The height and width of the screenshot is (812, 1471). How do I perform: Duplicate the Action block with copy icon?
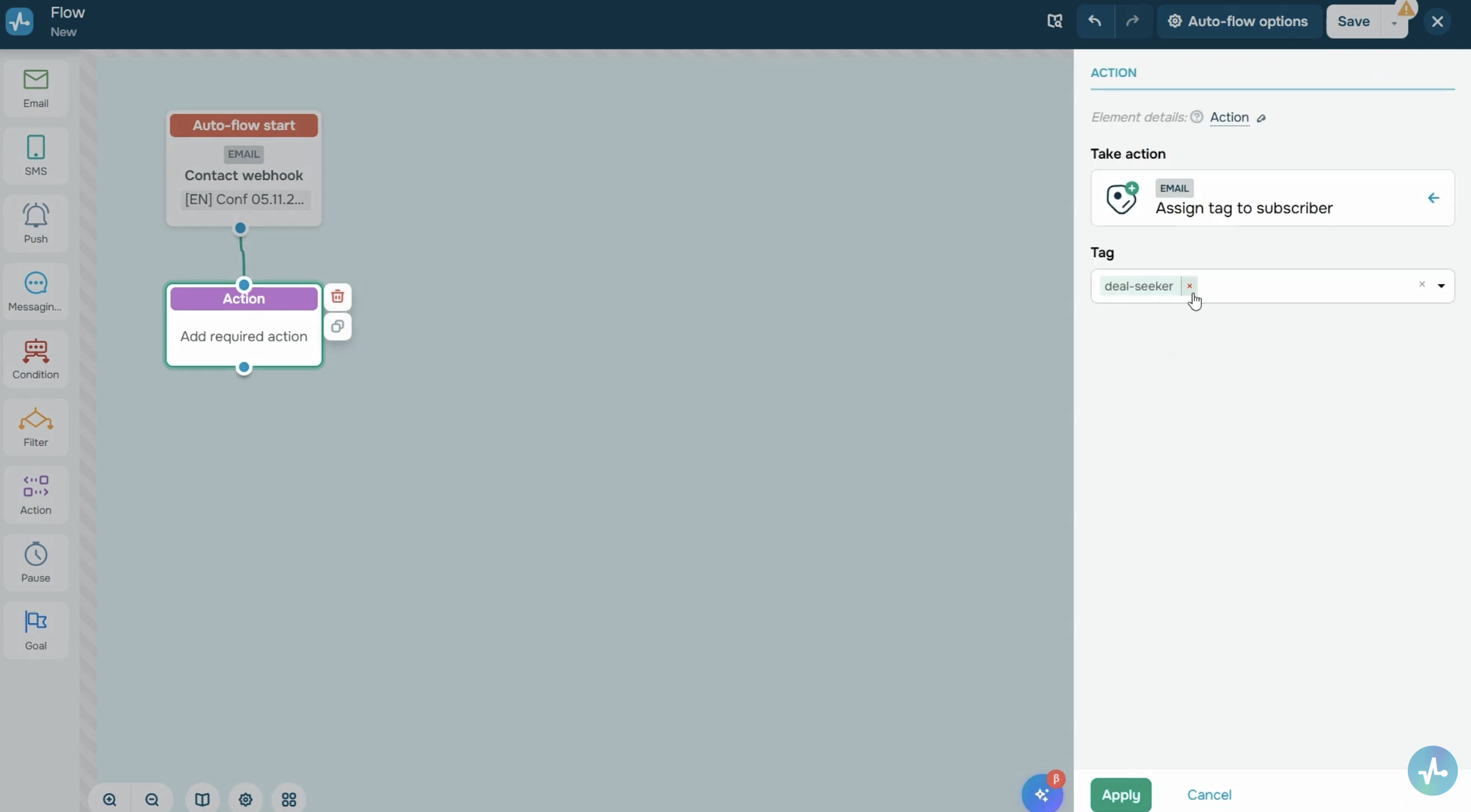point(337,327)
